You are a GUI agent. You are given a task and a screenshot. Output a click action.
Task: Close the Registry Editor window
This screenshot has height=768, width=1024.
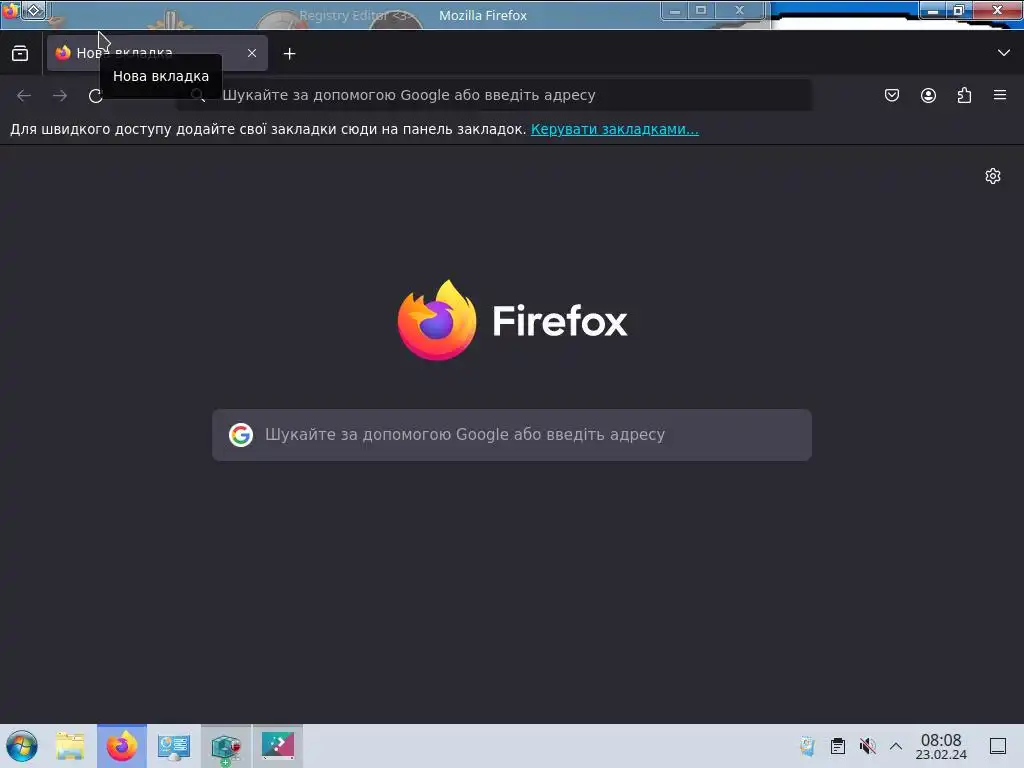tap(739, 11)
